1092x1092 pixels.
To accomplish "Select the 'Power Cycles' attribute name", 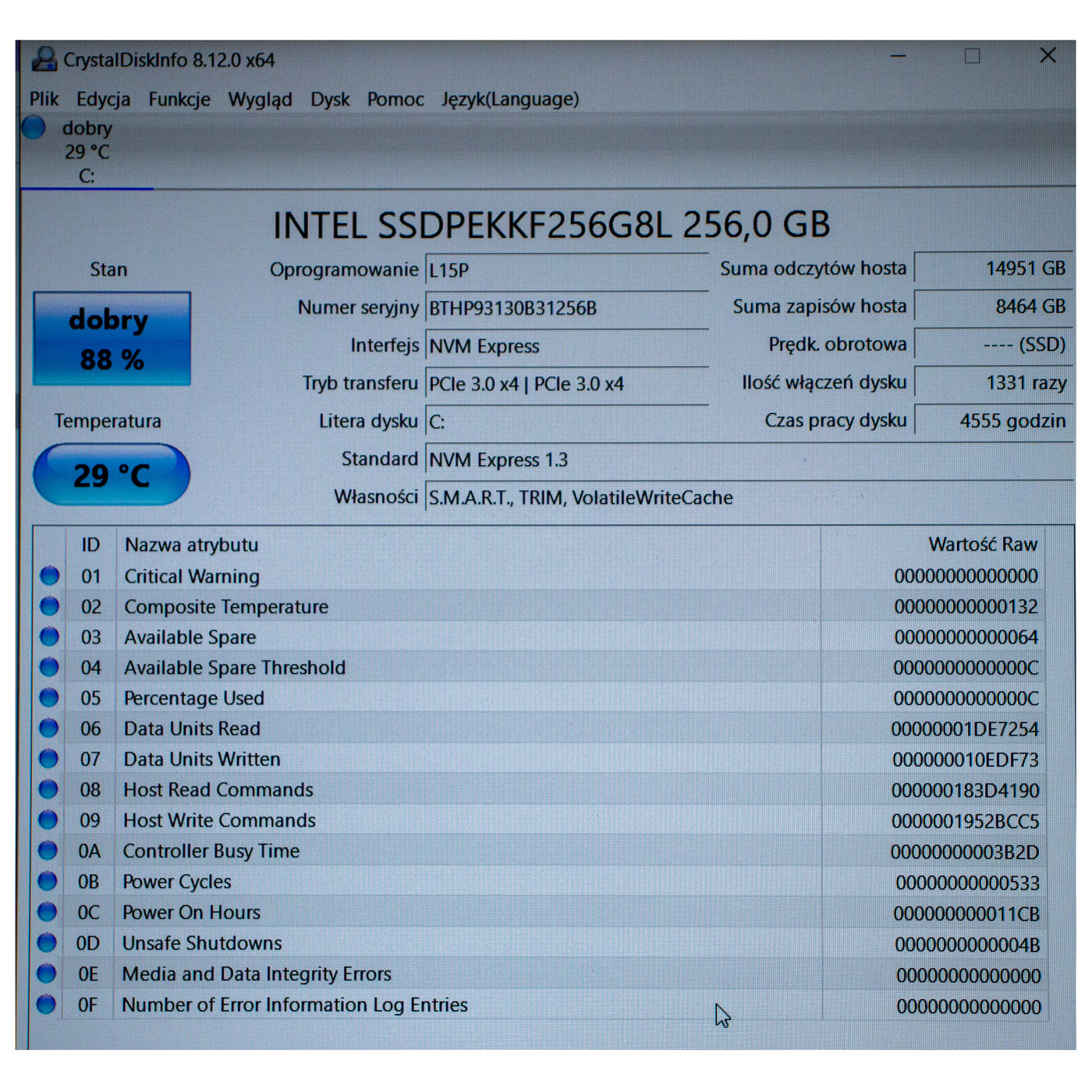I will click(x=176, y=881).
